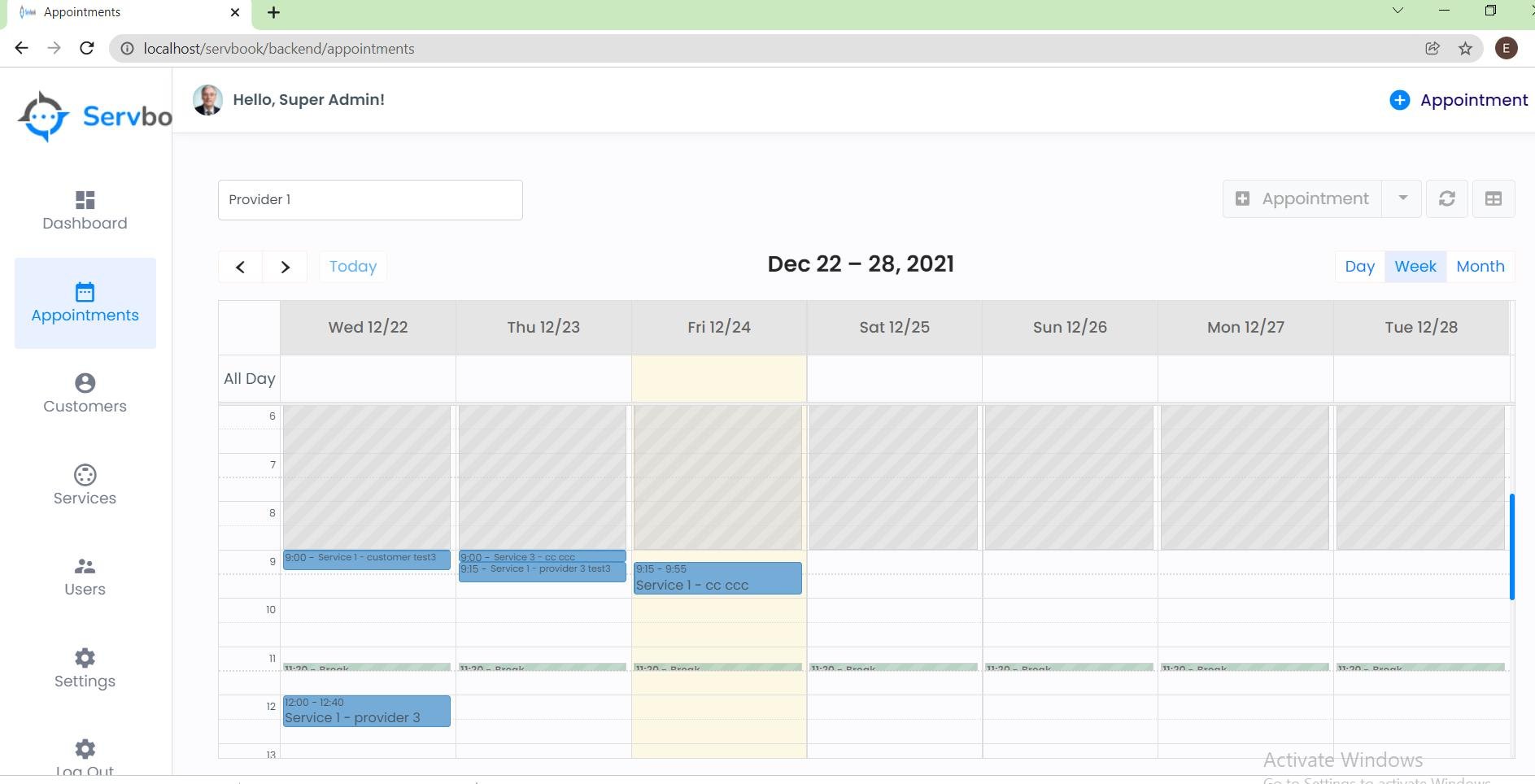
Task: Open the browser tab search chevron
Action: pyautogui.click(x=1398, y=11)
